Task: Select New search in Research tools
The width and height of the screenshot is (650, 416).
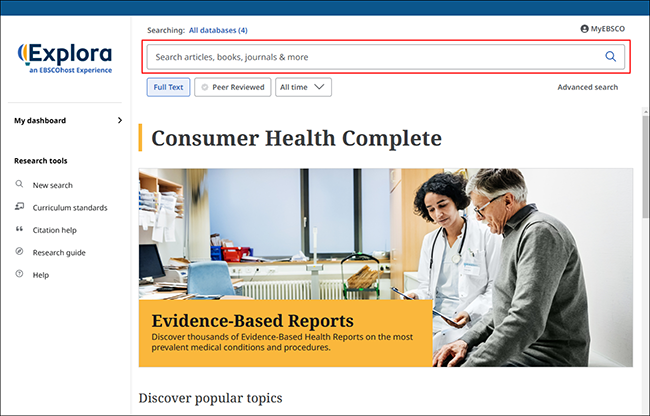Action: click(x=53, y=185)
